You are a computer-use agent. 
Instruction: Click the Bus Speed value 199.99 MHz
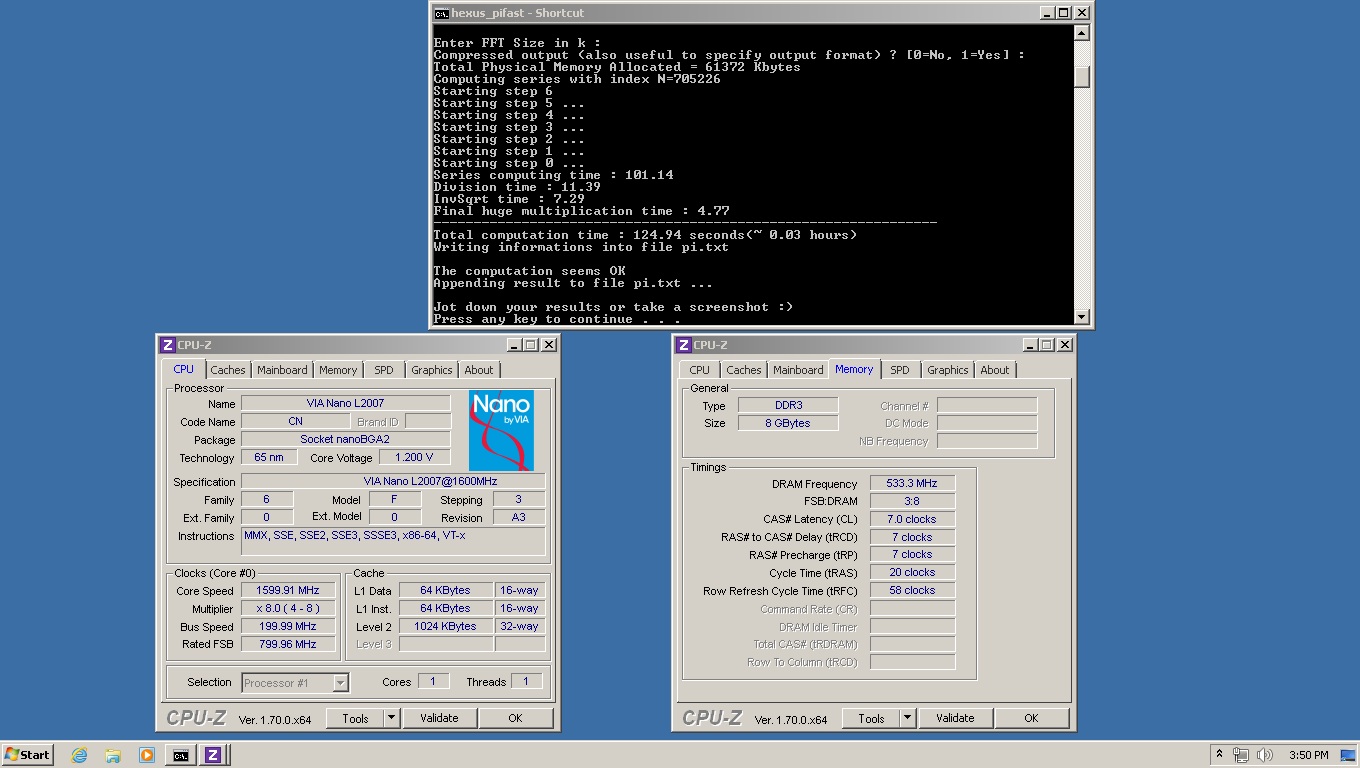pos(288,626)
